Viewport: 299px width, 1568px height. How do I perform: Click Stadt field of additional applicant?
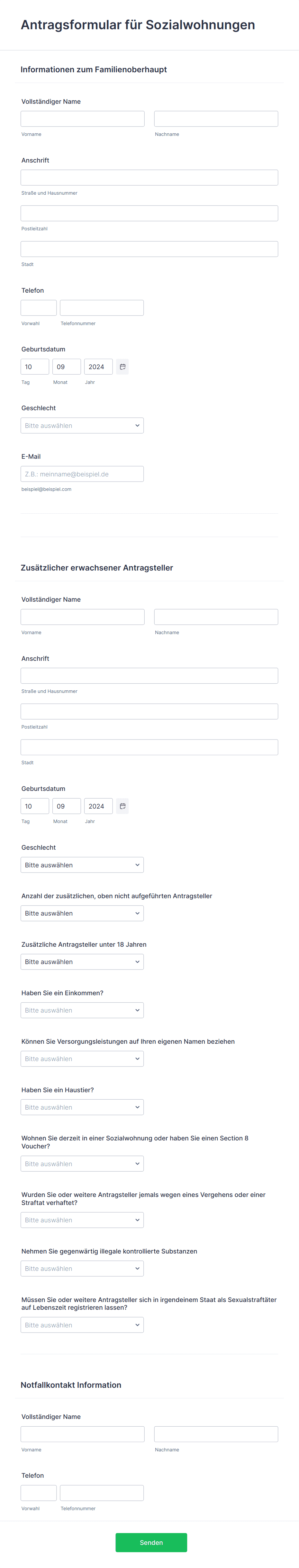point(149,748)
